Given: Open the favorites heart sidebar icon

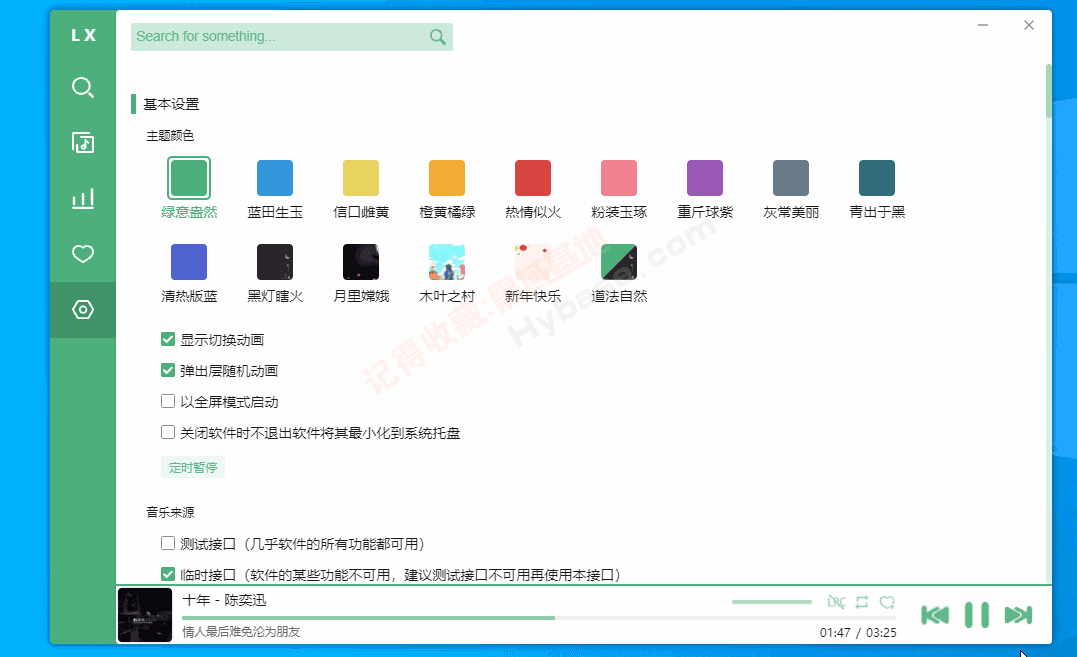Looking at the screenshot, I should [x=82, y=254].
